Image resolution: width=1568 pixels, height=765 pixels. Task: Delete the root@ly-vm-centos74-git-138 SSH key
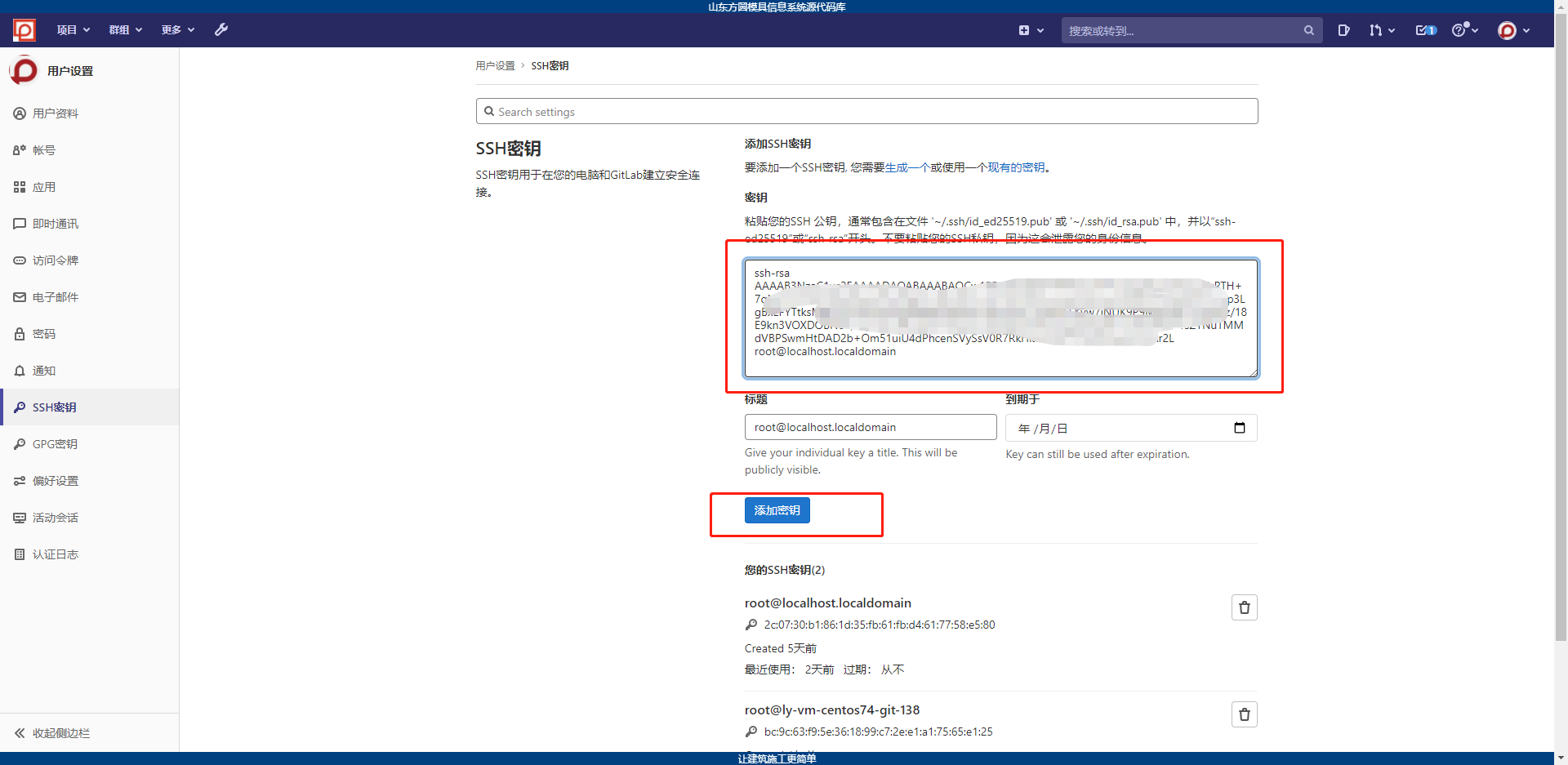pyautogui.click(x=1245, y=714)
